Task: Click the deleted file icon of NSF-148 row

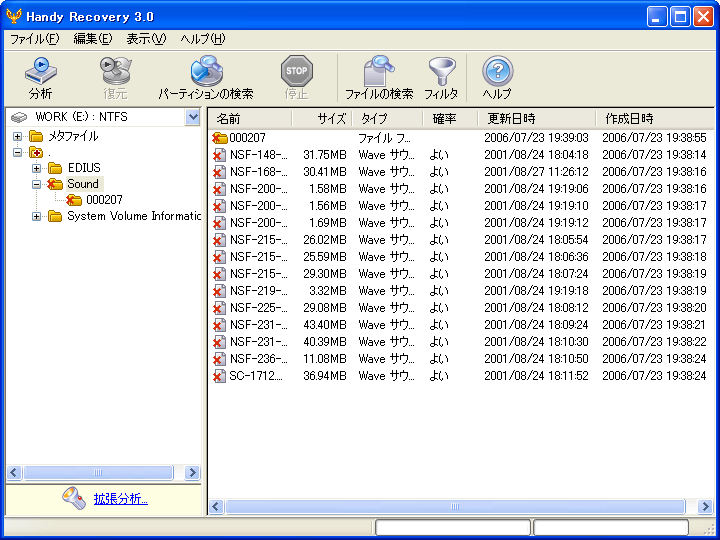Action: [x=219, y=155]
